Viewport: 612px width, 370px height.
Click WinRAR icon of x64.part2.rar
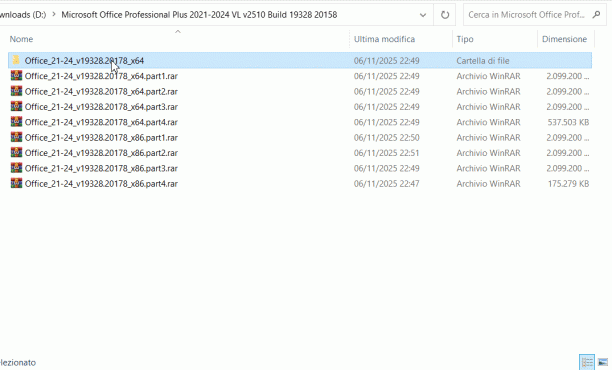(16, 91)
